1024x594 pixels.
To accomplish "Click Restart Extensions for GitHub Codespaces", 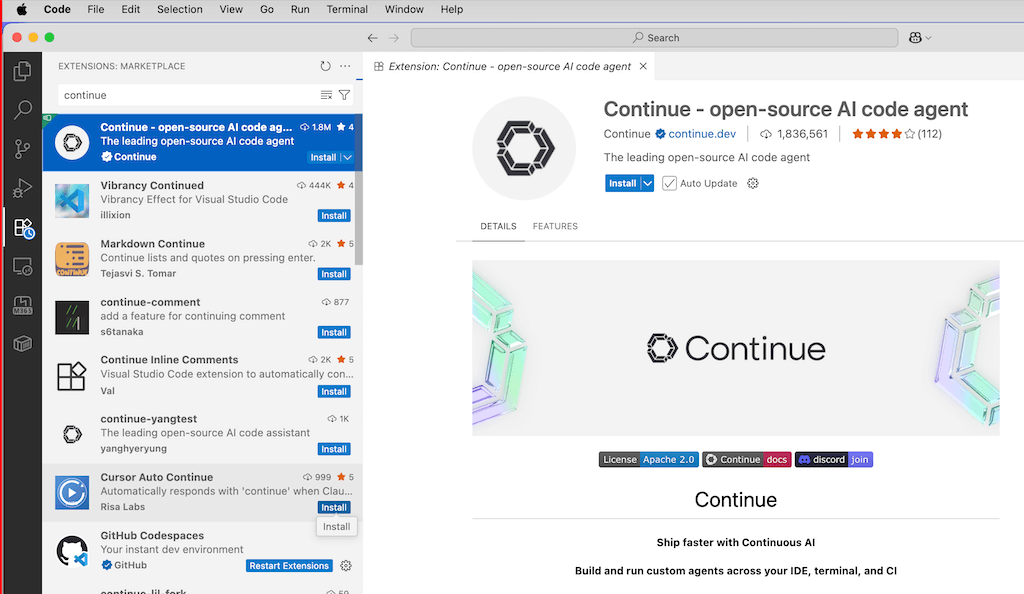I will click(289, 566).
